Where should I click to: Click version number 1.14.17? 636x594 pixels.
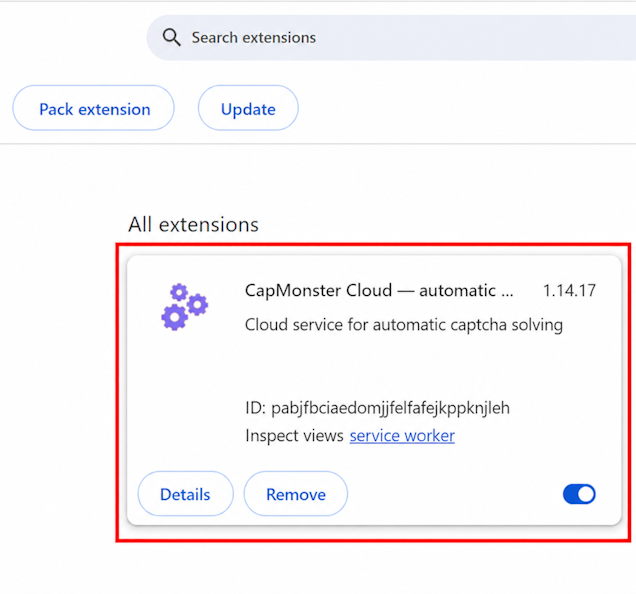pos(569,291)
